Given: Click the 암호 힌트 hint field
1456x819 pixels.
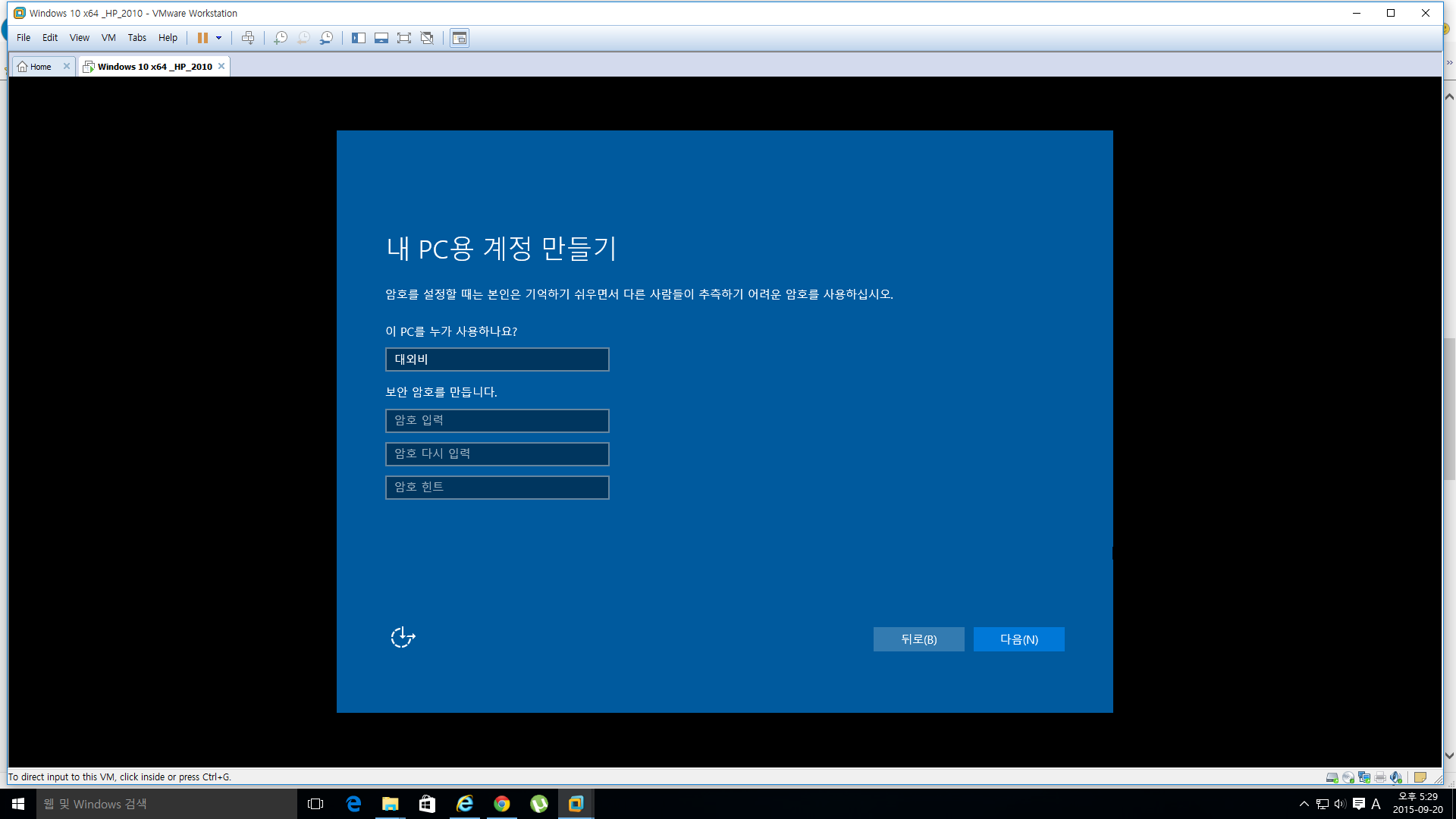Looking at the screenshot, I should click(497, 488).
